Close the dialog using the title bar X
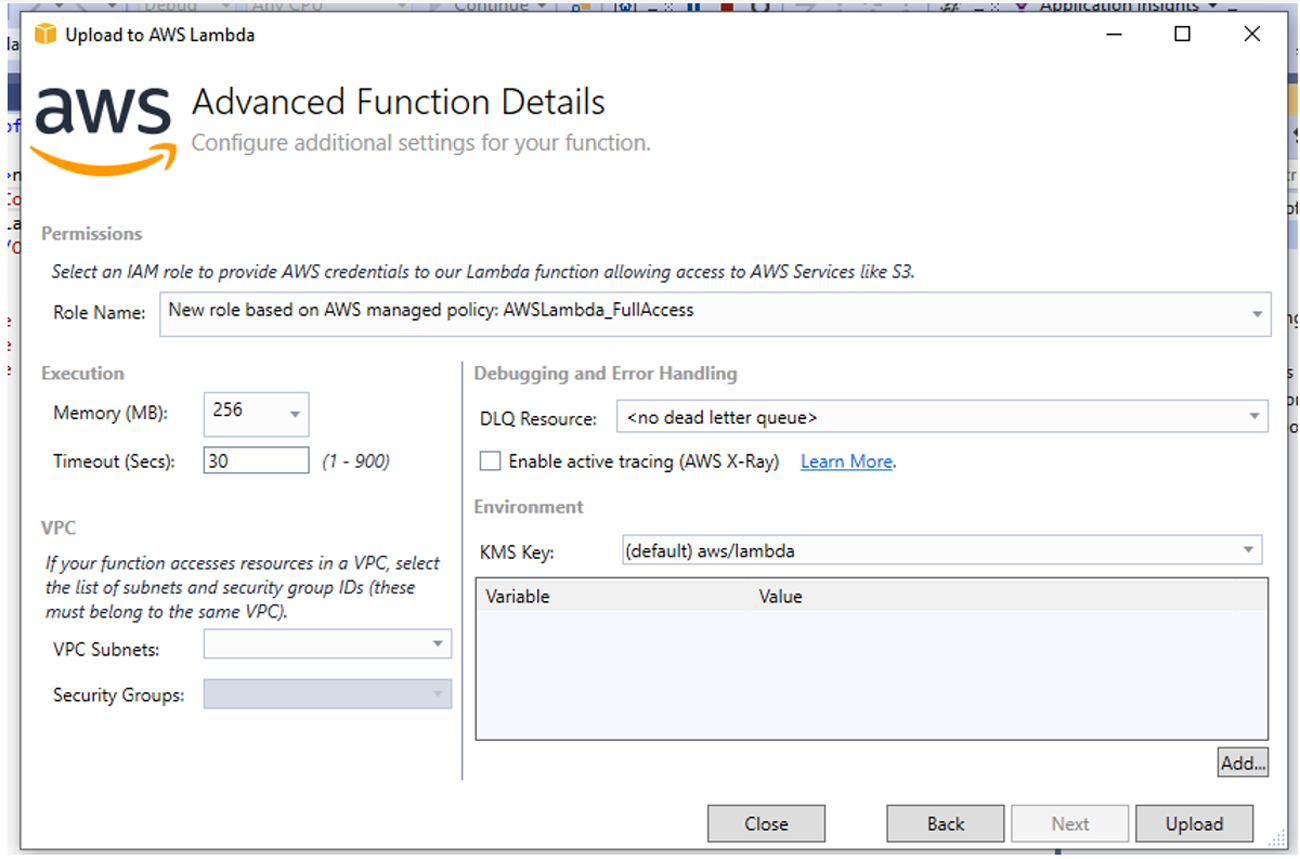 pos(1251,35)
